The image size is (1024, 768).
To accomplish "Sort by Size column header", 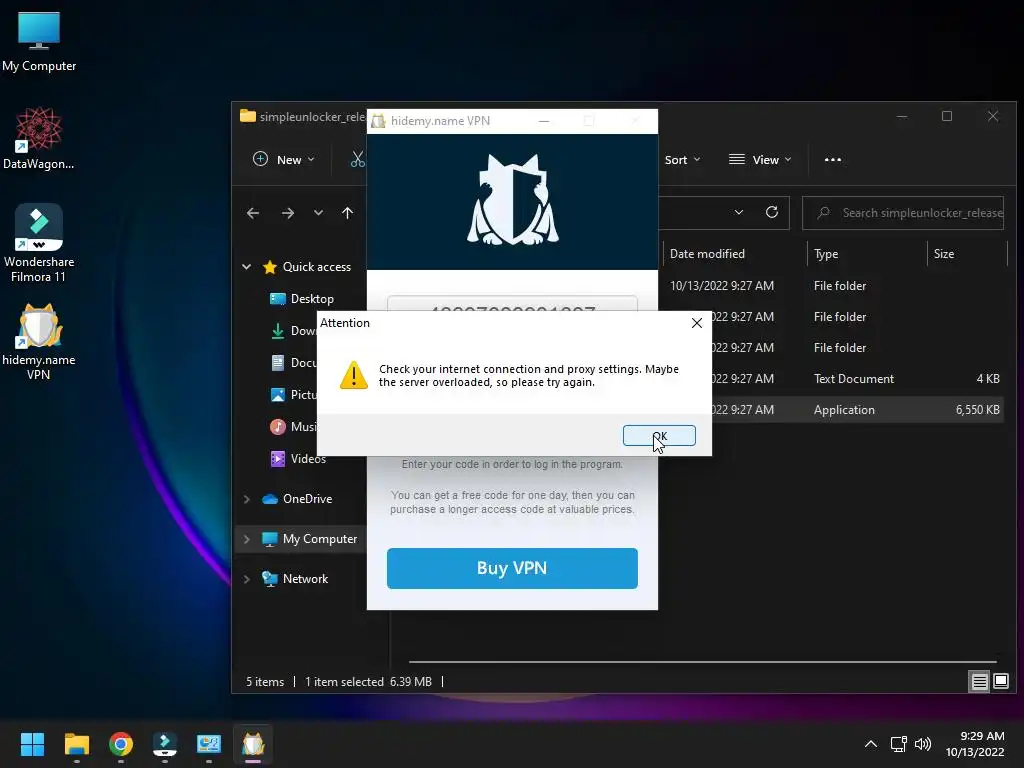I will pos(944,254).
